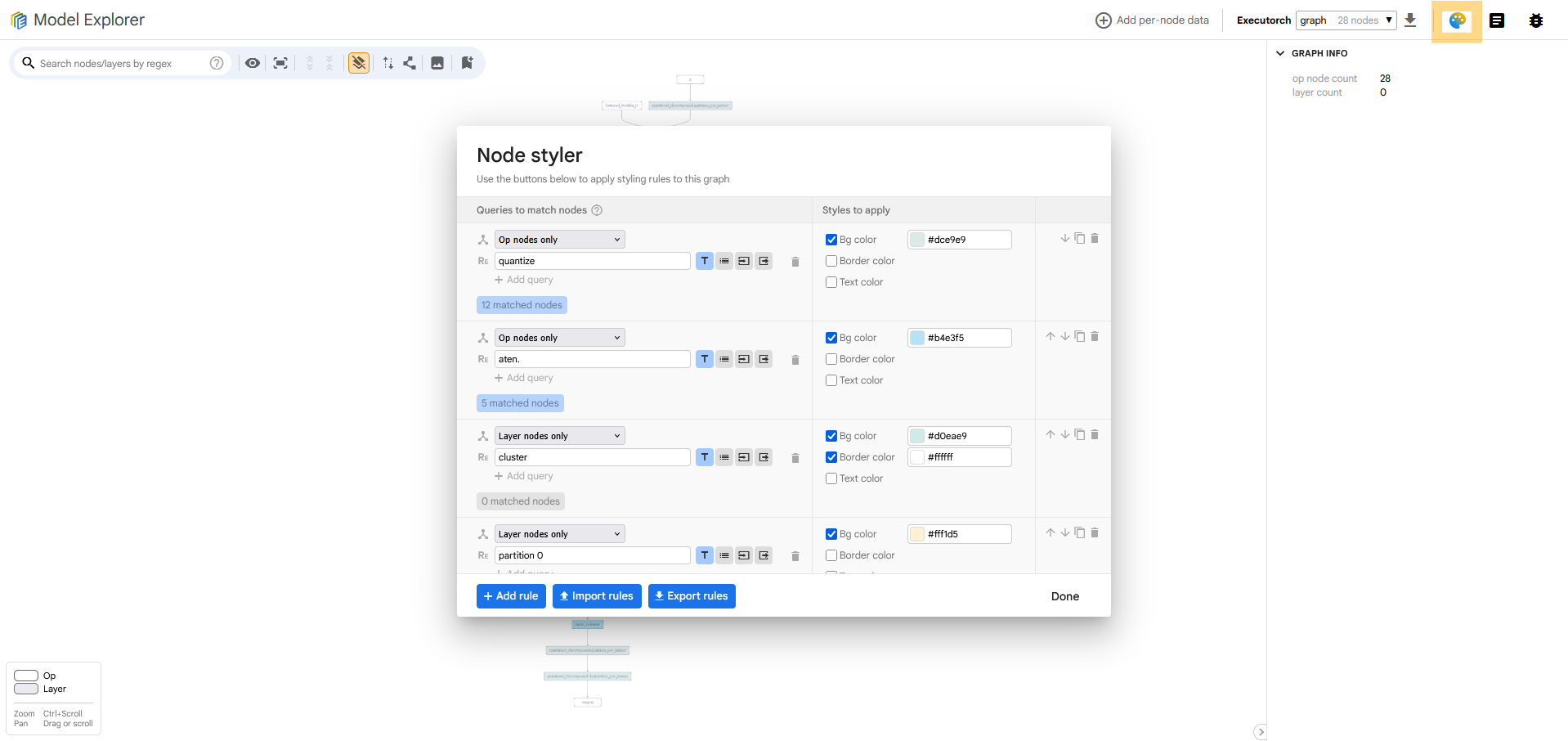This screenshot has width=1568, height=741.
Task: Click the #b4e3f5 background color swatch
Action: pyautogui.click(x=917, y=338)
